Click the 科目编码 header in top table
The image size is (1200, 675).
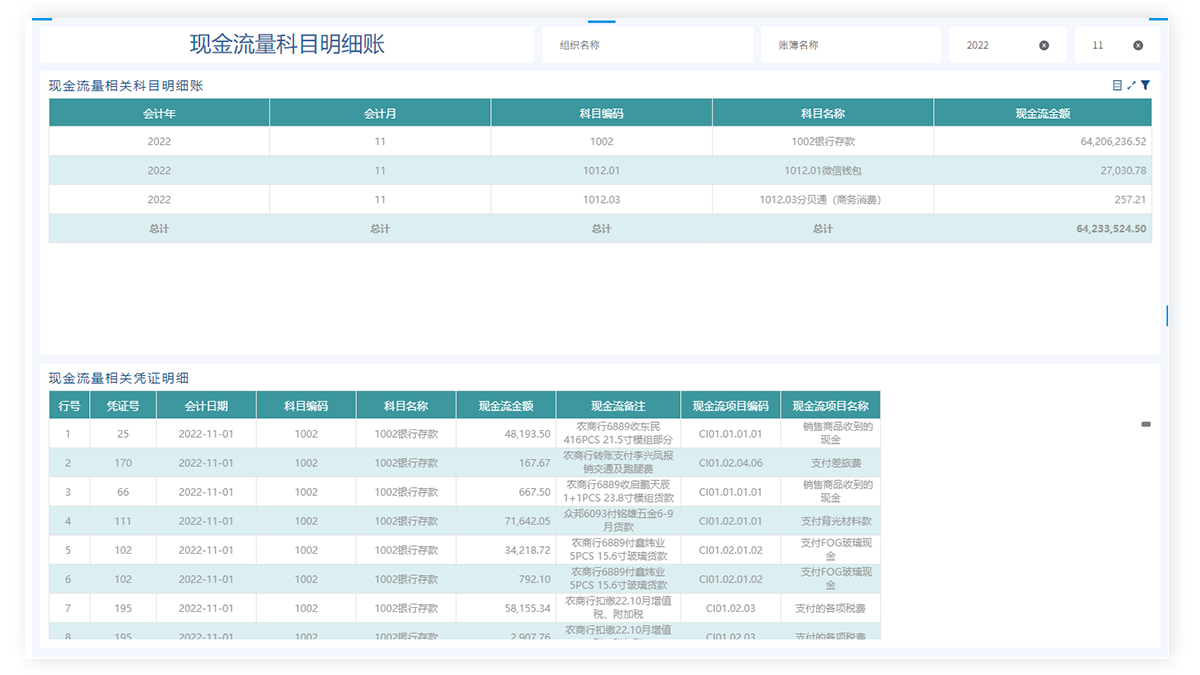[601, 113]
